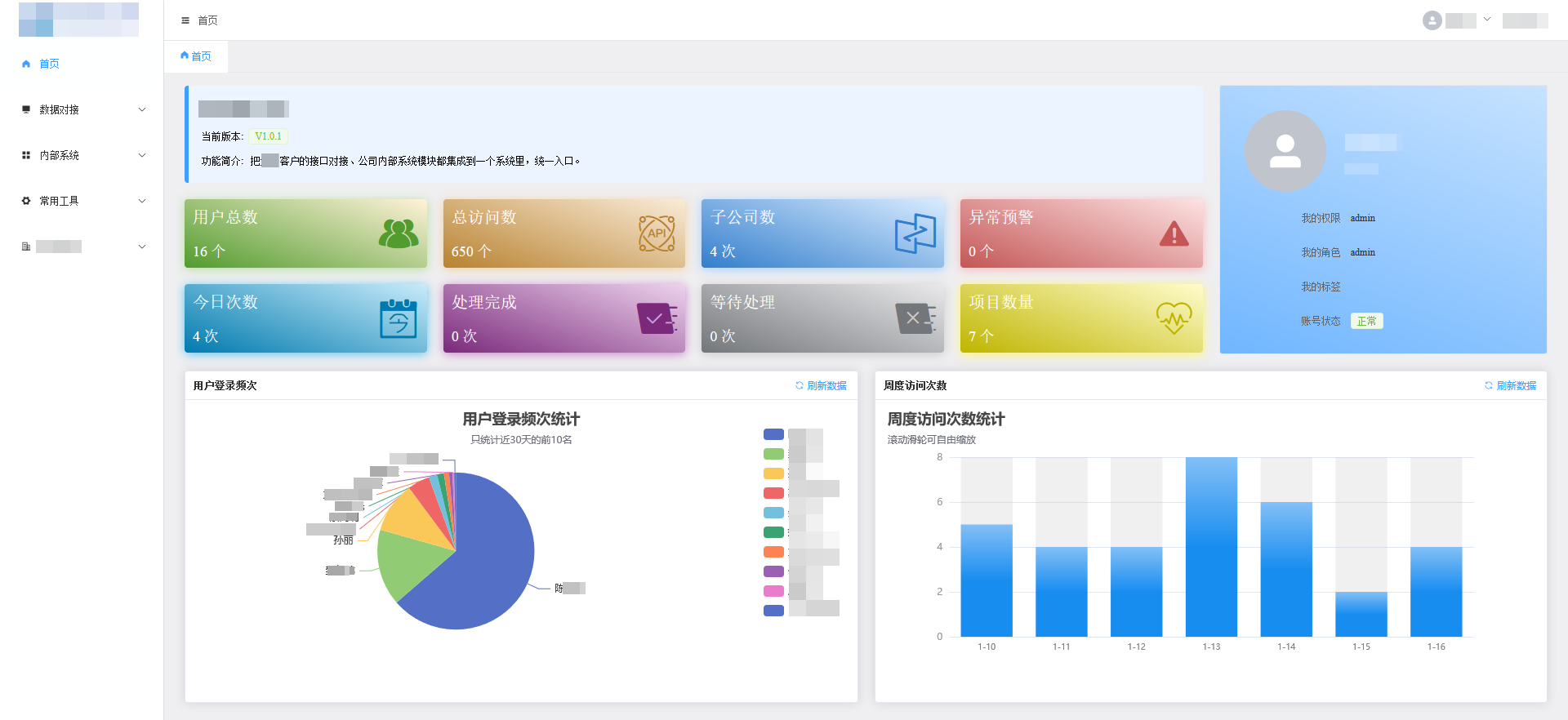Refresh data in 周度访问次数 panel

pos(1510,385)
